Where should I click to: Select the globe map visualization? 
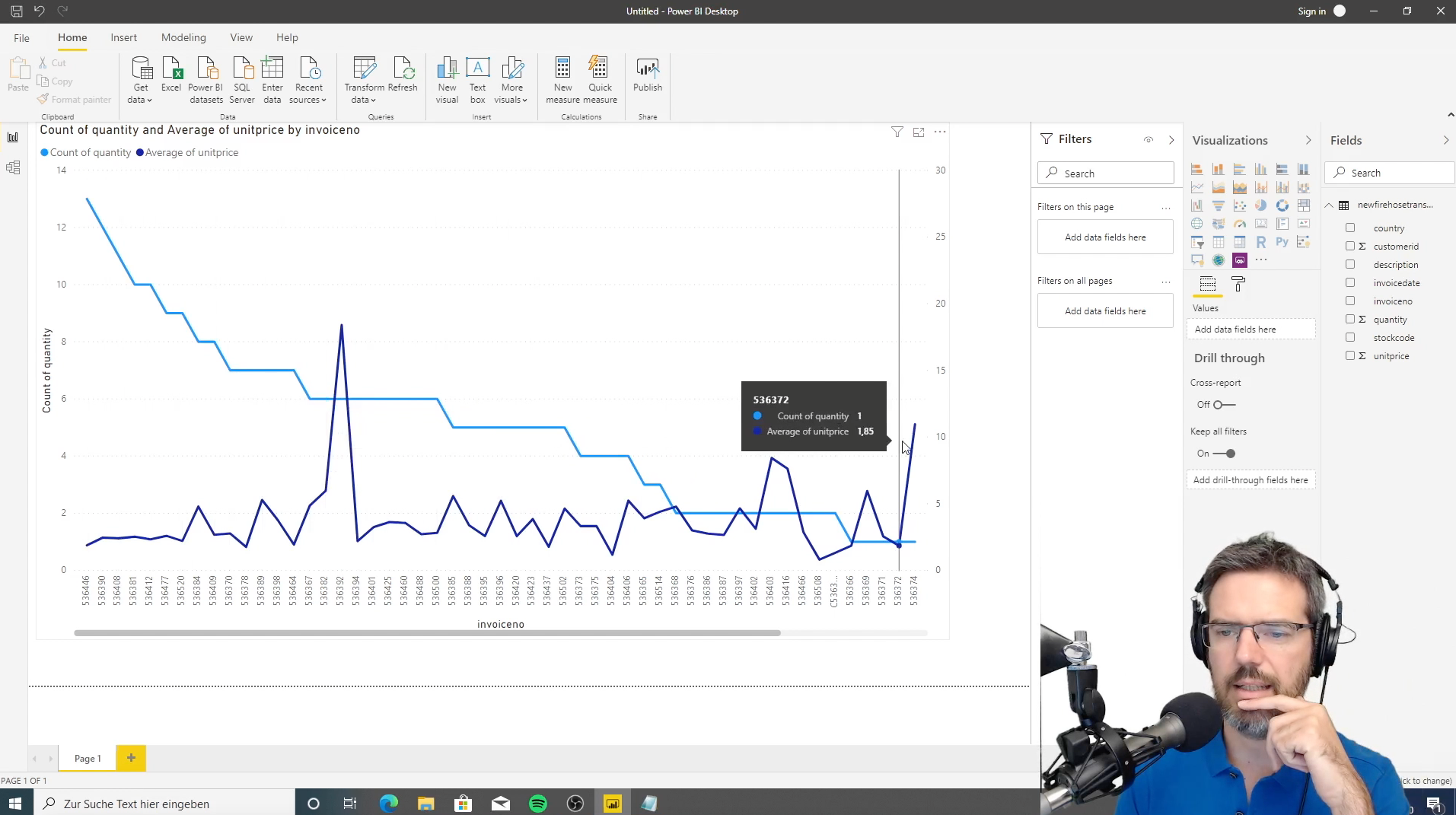(x=1197, y=224)
